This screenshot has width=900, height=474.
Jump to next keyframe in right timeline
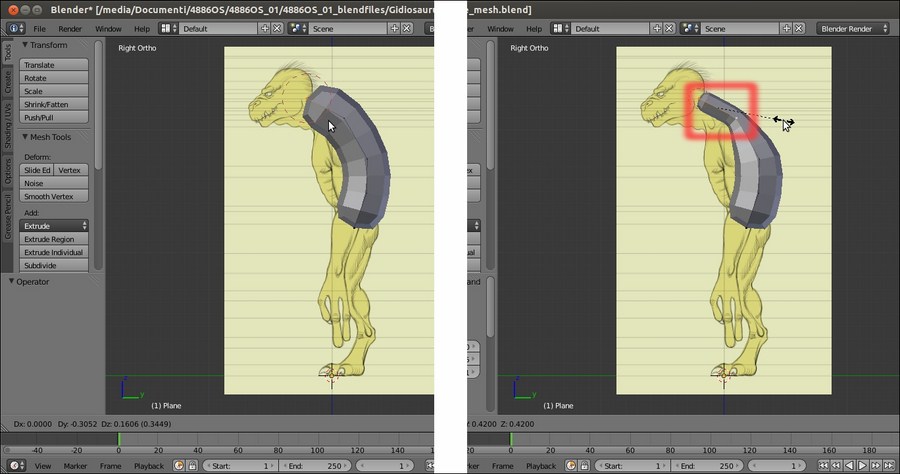pos(876,465)
